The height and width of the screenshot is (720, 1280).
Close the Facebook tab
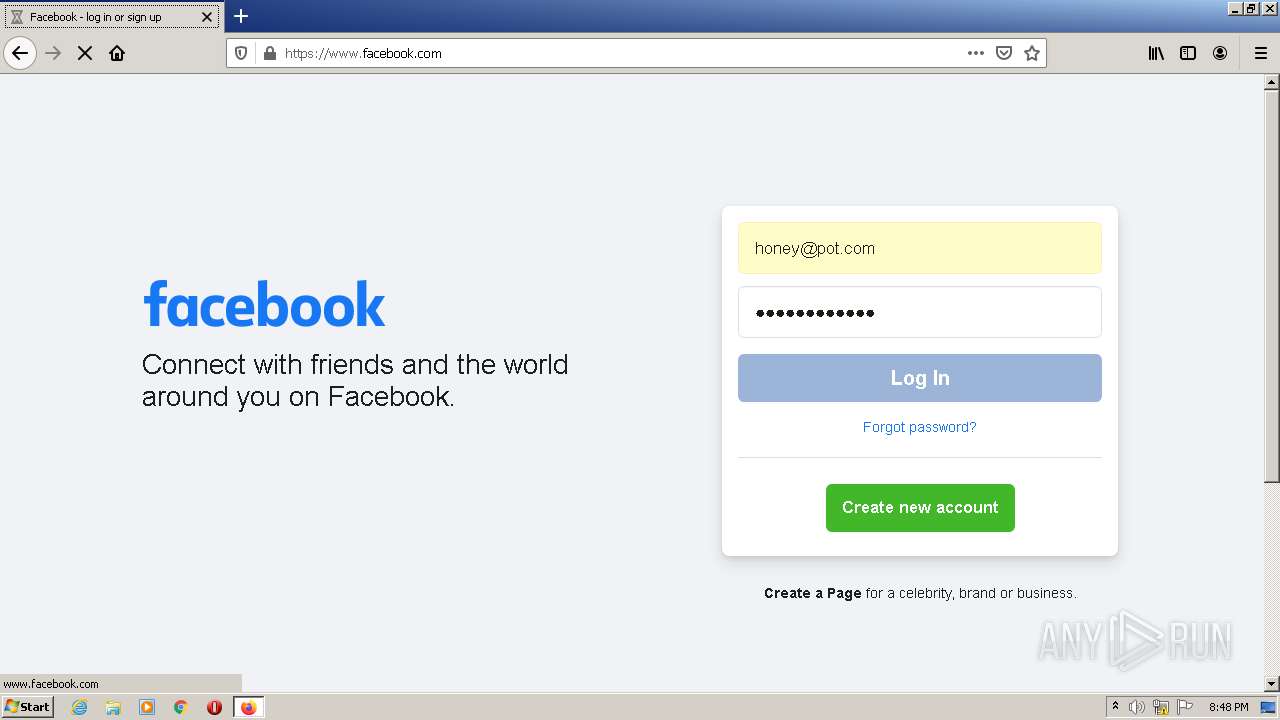(207, 17)
